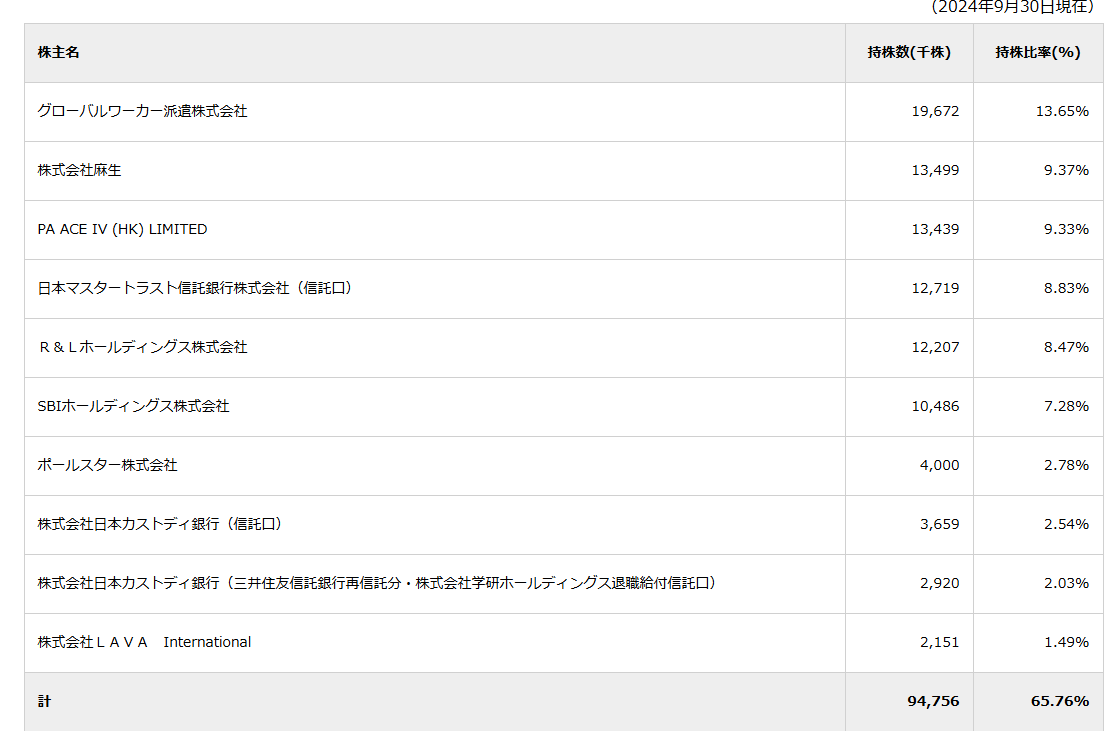Click the 19,672 share count cell

935,111
